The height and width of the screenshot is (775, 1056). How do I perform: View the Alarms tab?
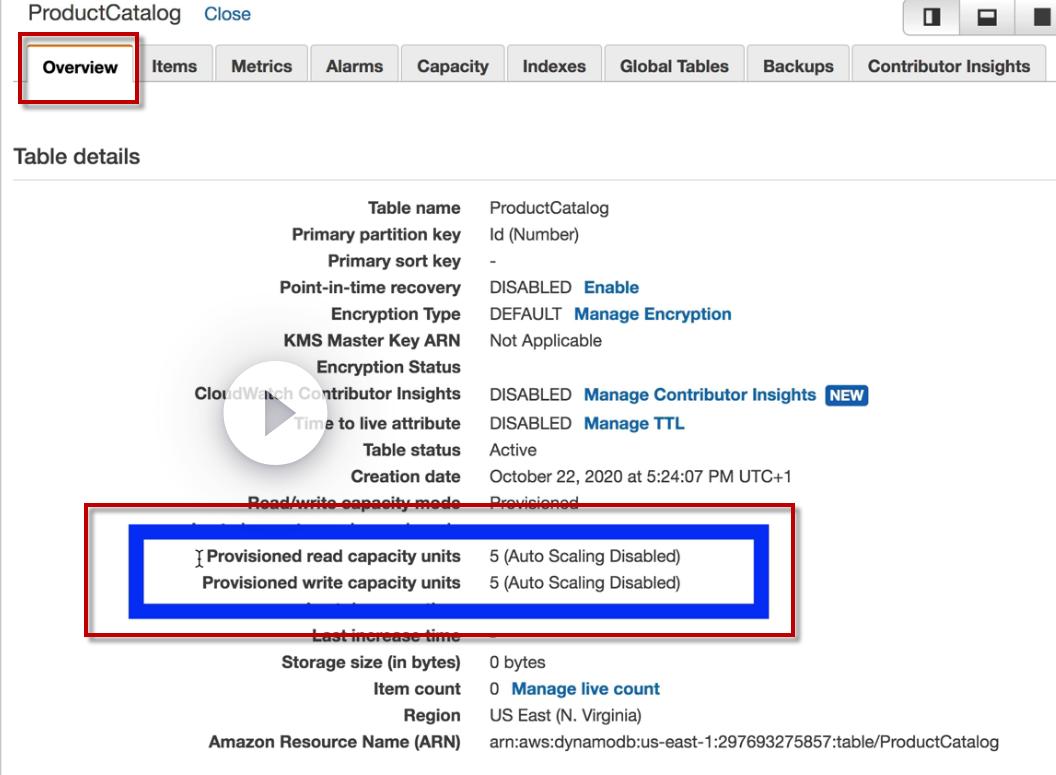point(354,67)
